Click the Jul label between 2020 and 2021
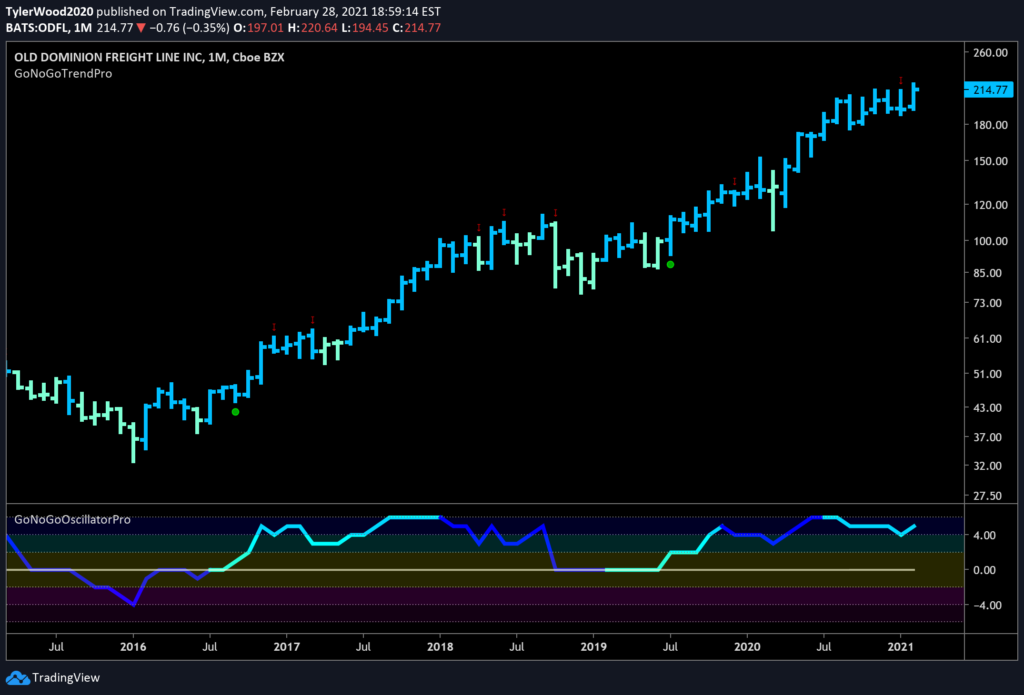This screenshot has height=695, width=1024. pos(824,647)
